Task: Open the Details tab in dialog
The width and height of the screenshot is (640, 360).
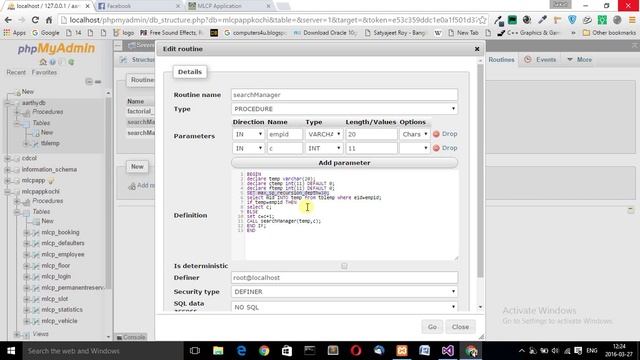Action: (x=190, y=72)
